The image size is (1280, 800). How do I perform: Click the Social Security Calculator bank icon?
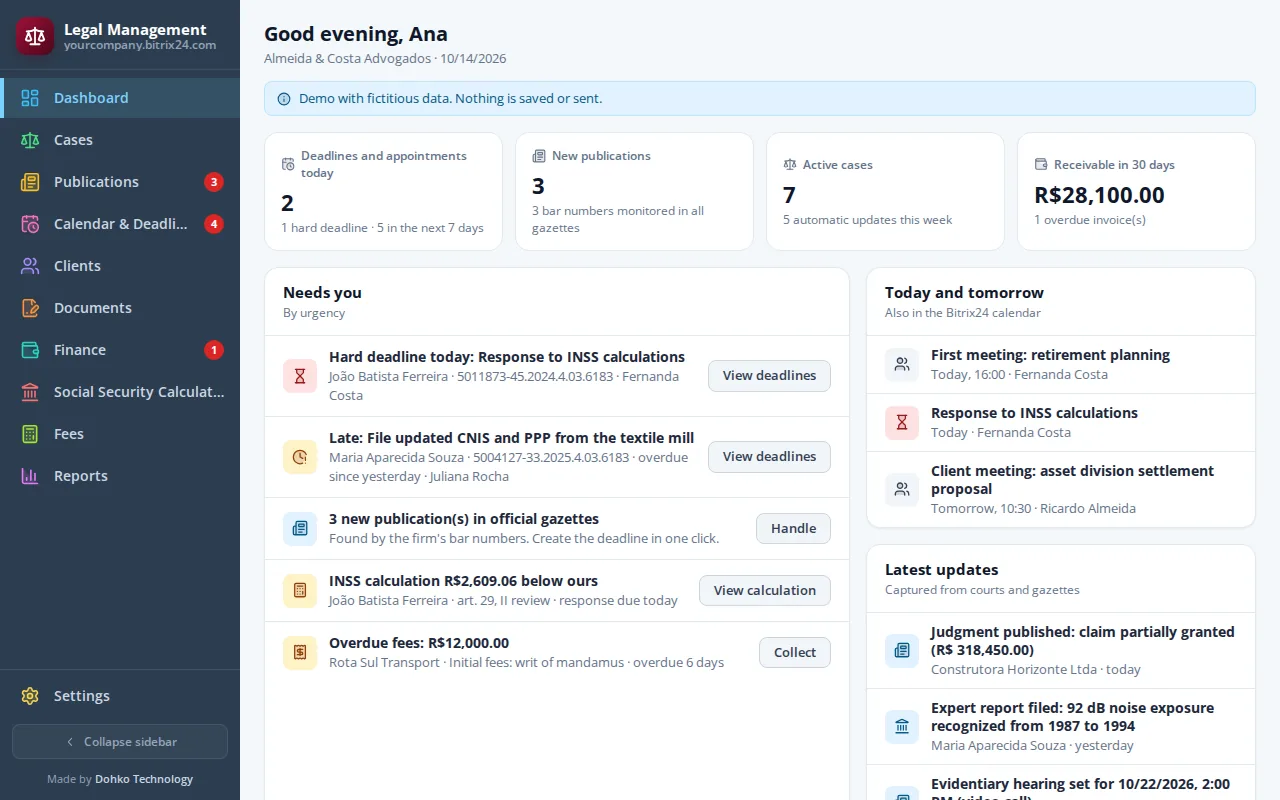(x=30, y=392)
